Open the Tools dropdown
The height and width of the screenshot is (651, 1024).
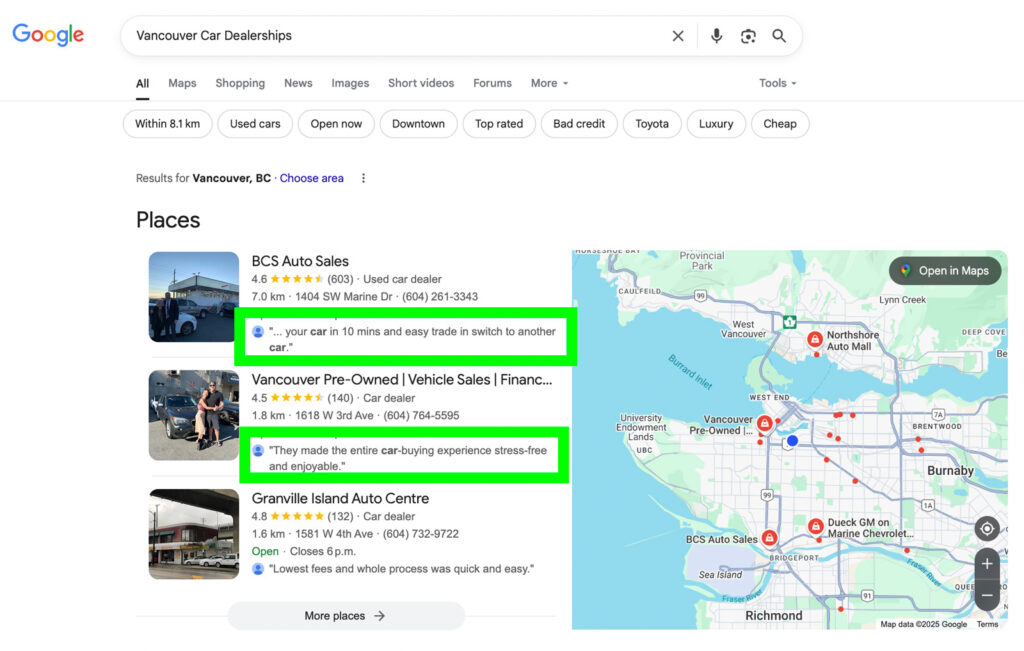click(x=777, y=84)
